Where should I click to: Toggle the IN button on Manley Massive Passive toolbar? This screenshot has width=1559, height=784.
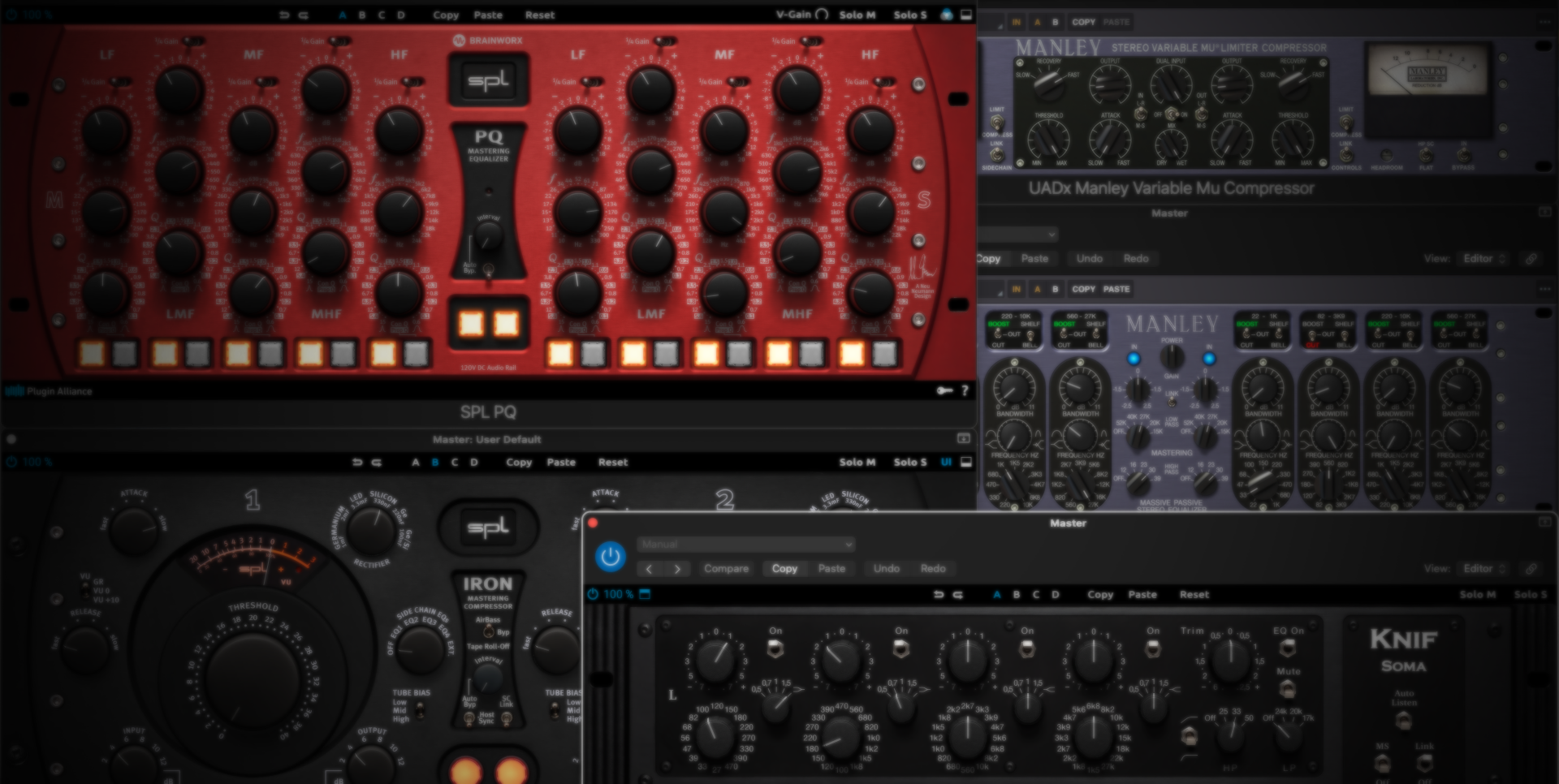(1016, 288)
